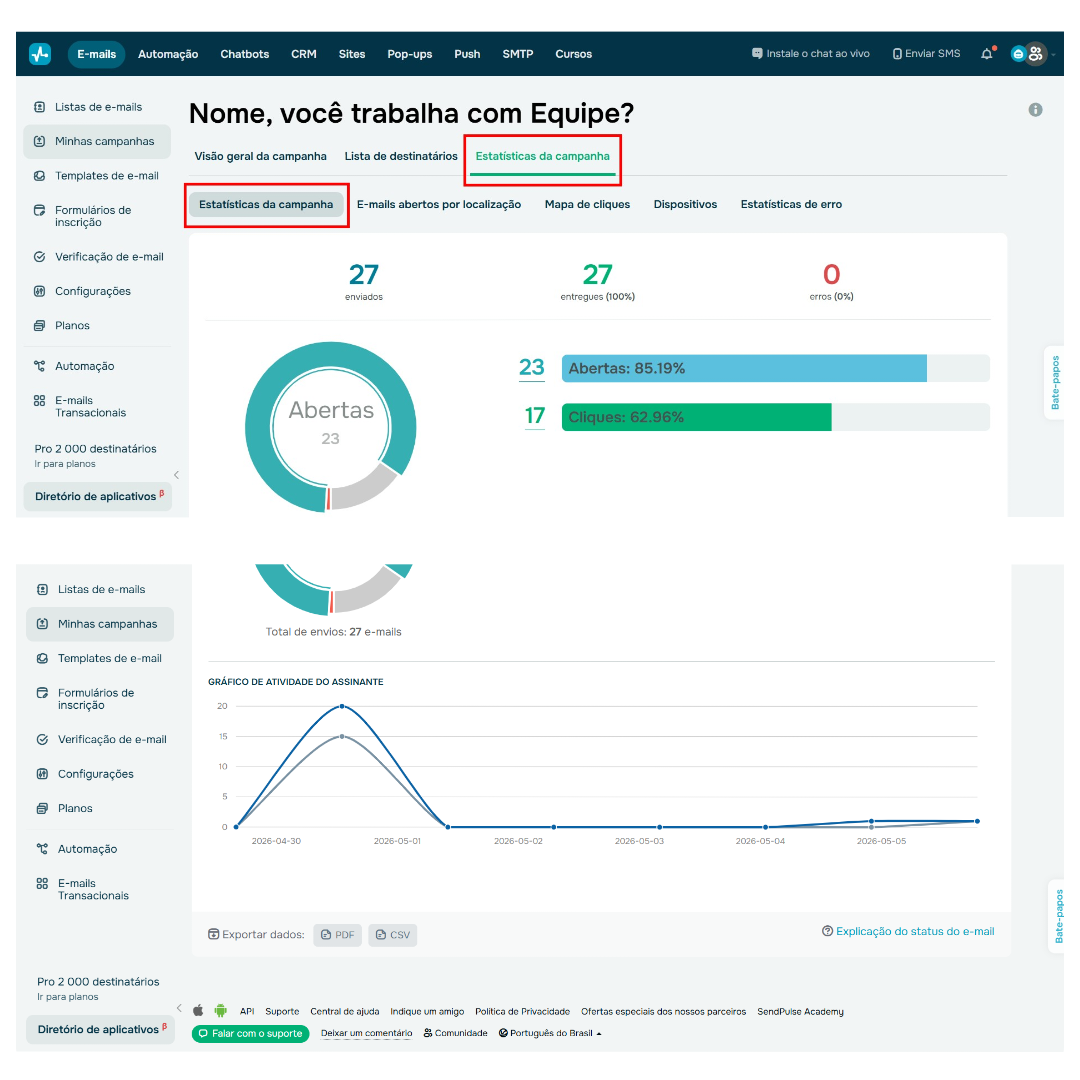Click the Enviar SMS link

[x=926, y=54]
